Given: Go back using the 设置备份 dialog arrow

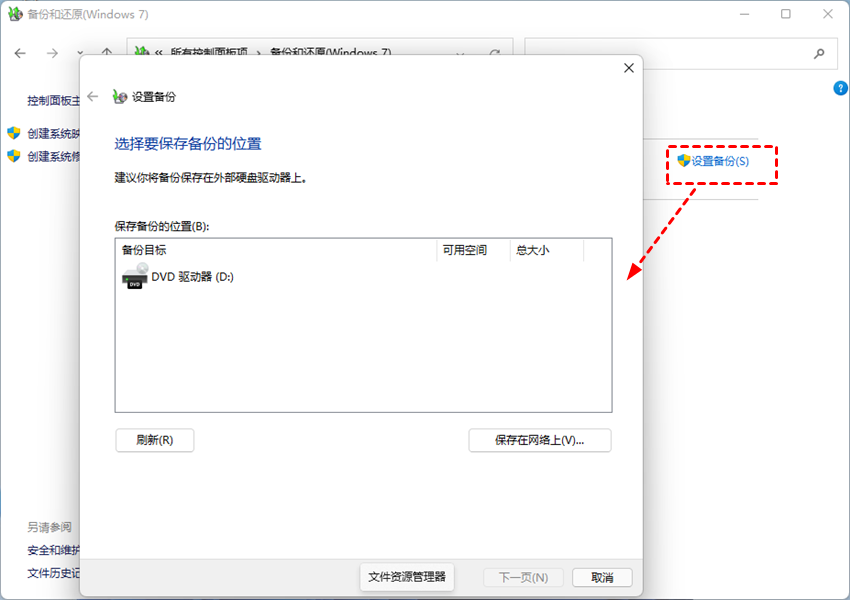Looking at the screenshot, I should 93,96.
